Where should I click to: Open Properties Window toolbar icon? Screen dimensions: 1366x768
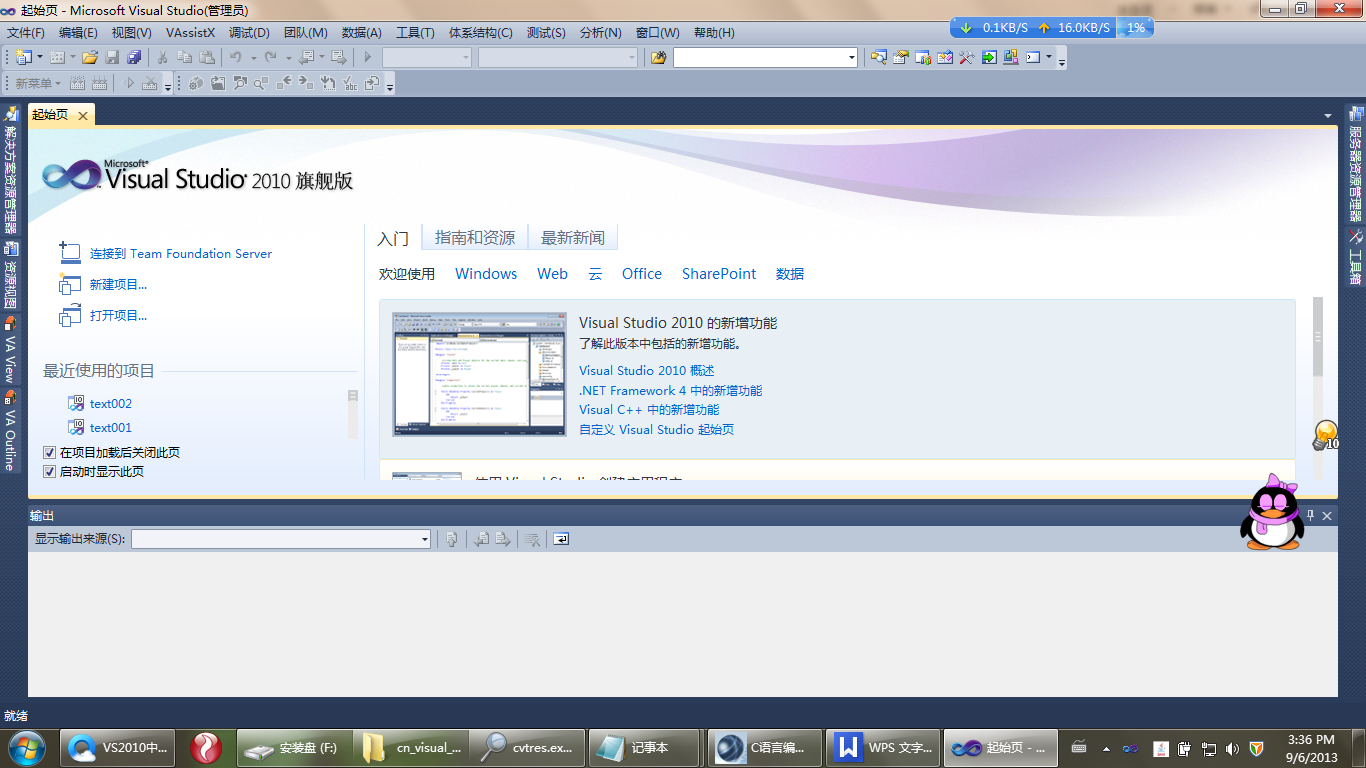coord(900,57)
